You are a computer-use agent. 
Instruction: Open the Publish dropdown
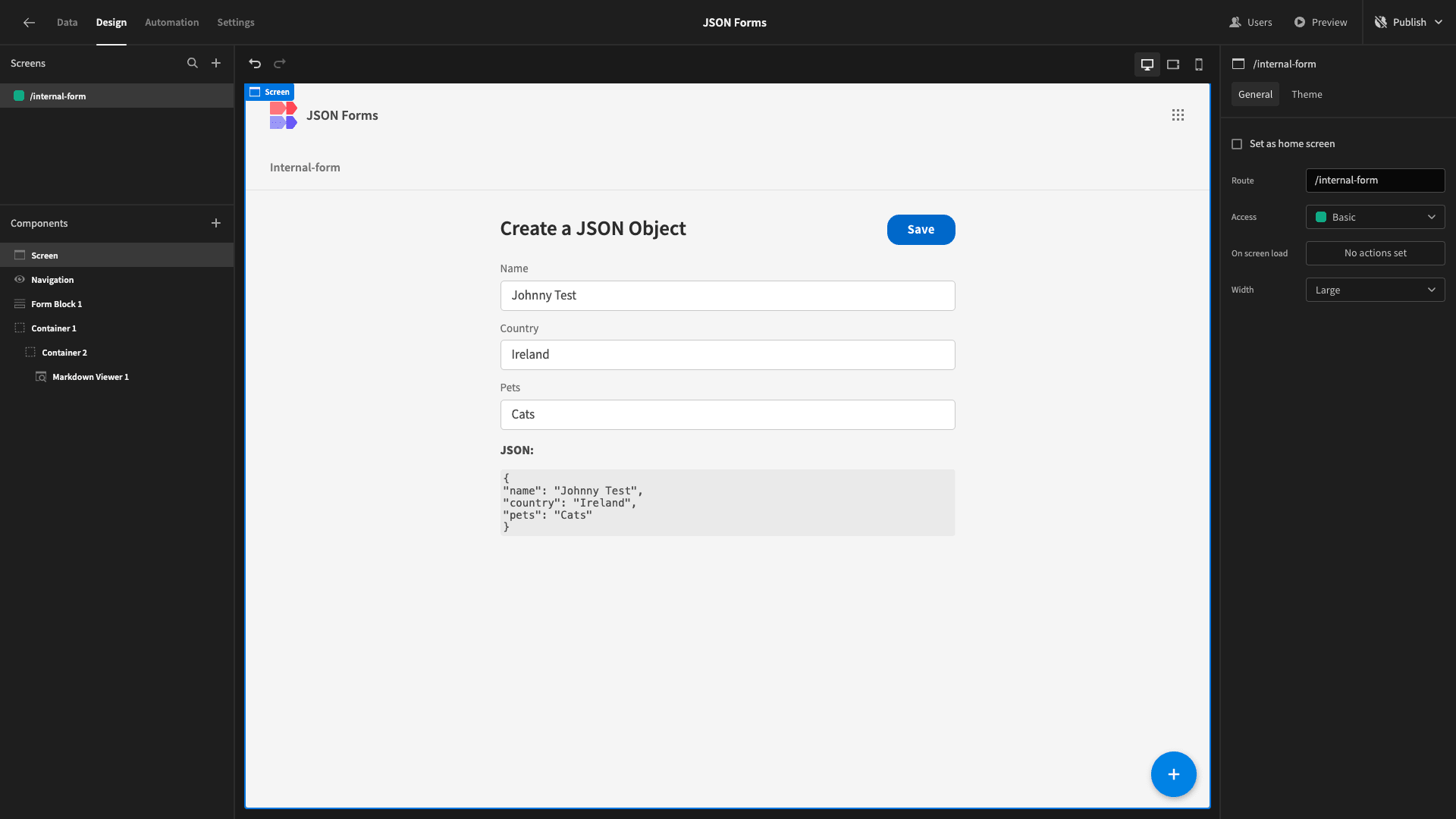coord(1409,23)
